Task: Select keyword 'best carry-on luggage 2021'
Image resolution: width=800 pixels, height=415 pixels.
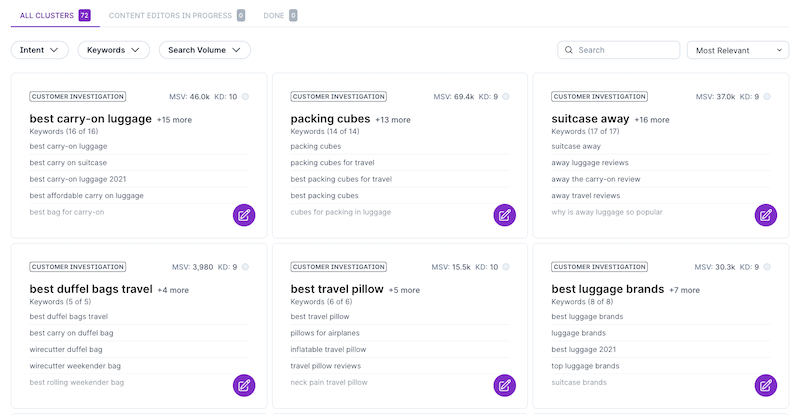Action: pos(78,179)
